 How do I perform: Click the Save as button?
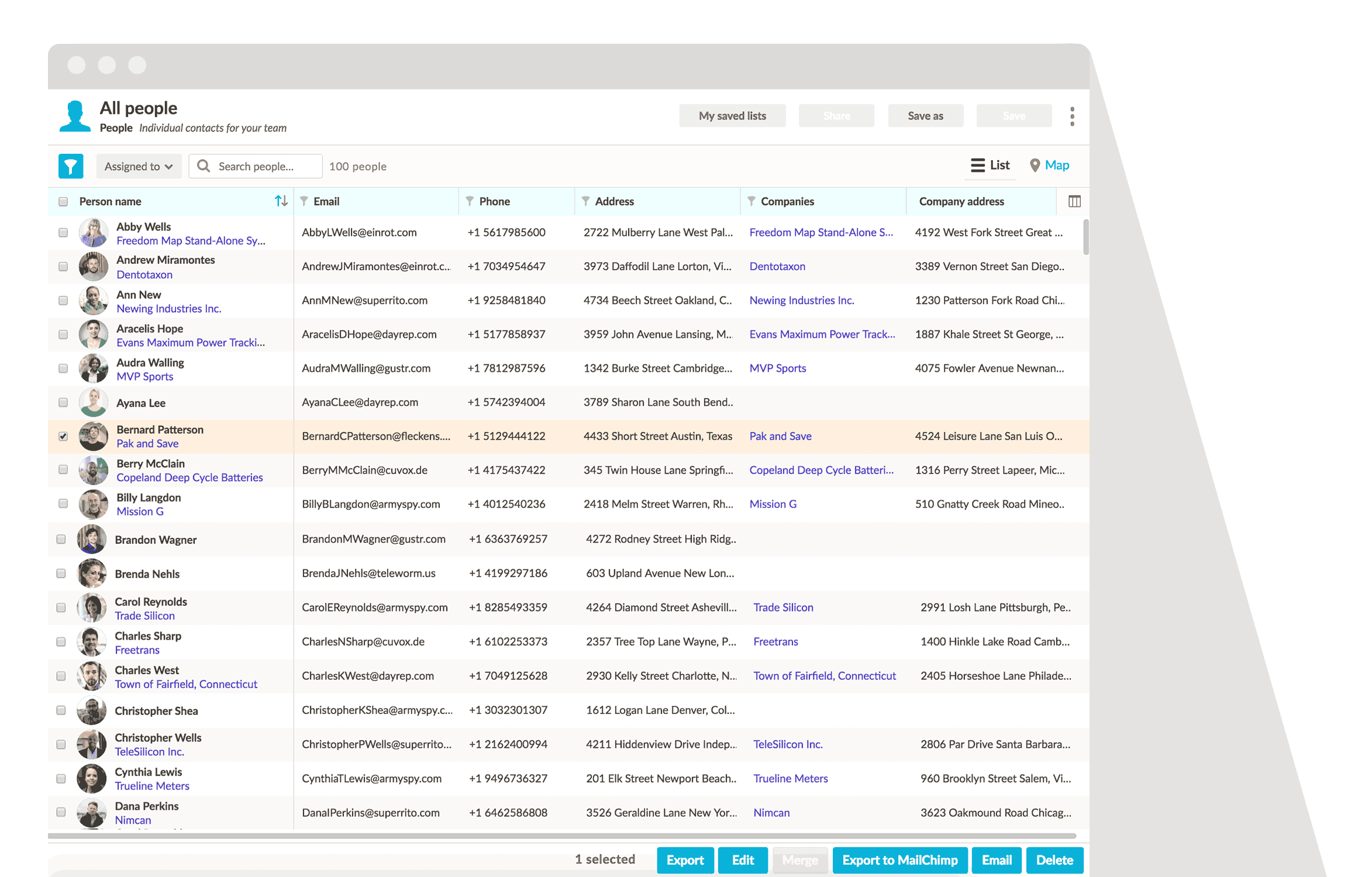925,116
